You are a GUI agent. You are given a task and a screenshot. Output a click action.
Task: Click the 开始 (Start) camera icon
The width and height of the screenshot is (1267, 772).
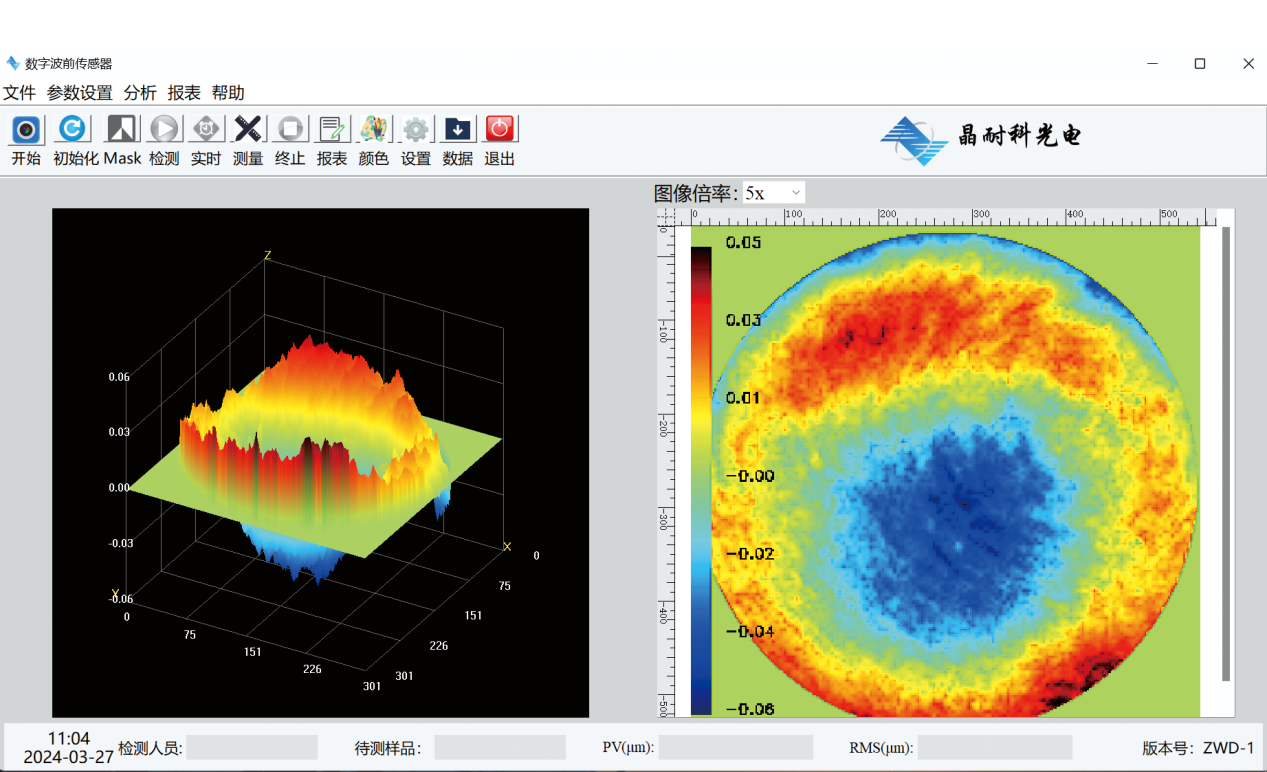26,129
